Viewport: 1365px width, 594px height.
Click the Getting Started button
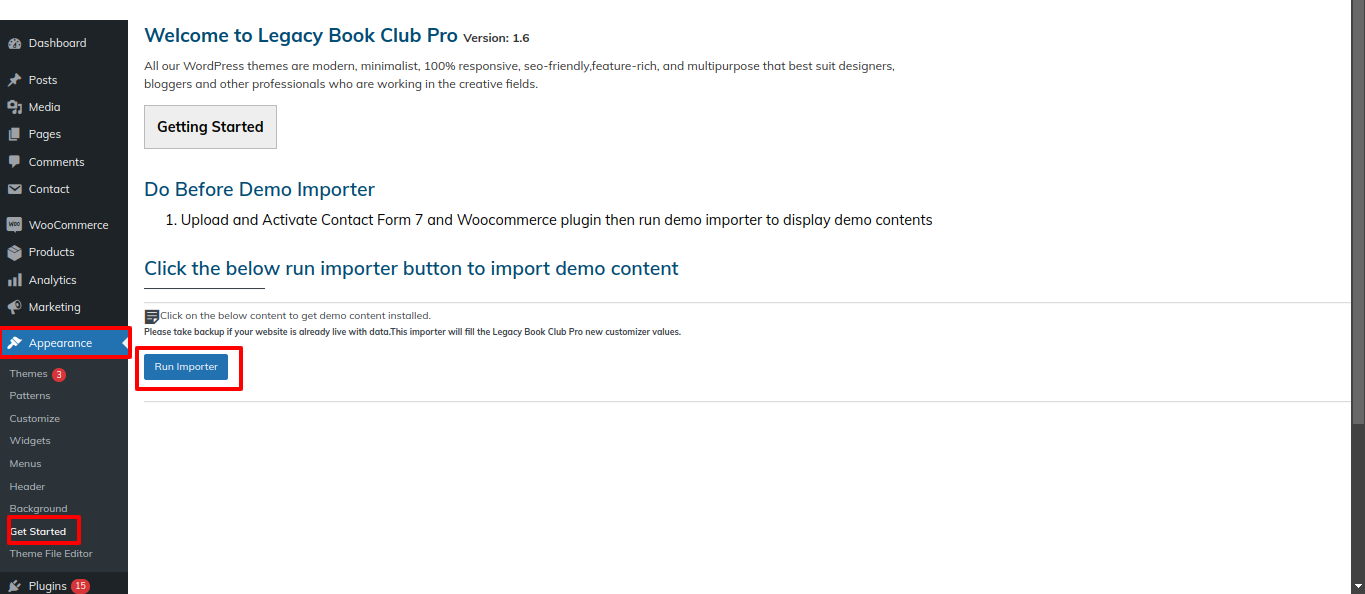tap(210, 127)
